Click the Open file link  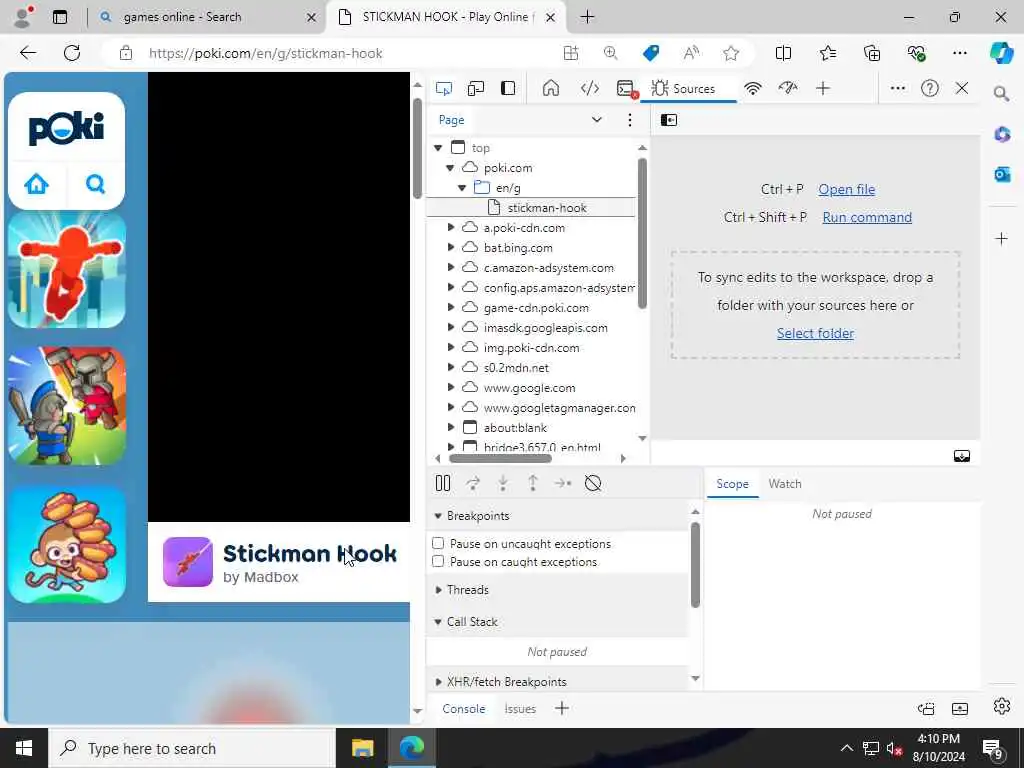point(846,189)
